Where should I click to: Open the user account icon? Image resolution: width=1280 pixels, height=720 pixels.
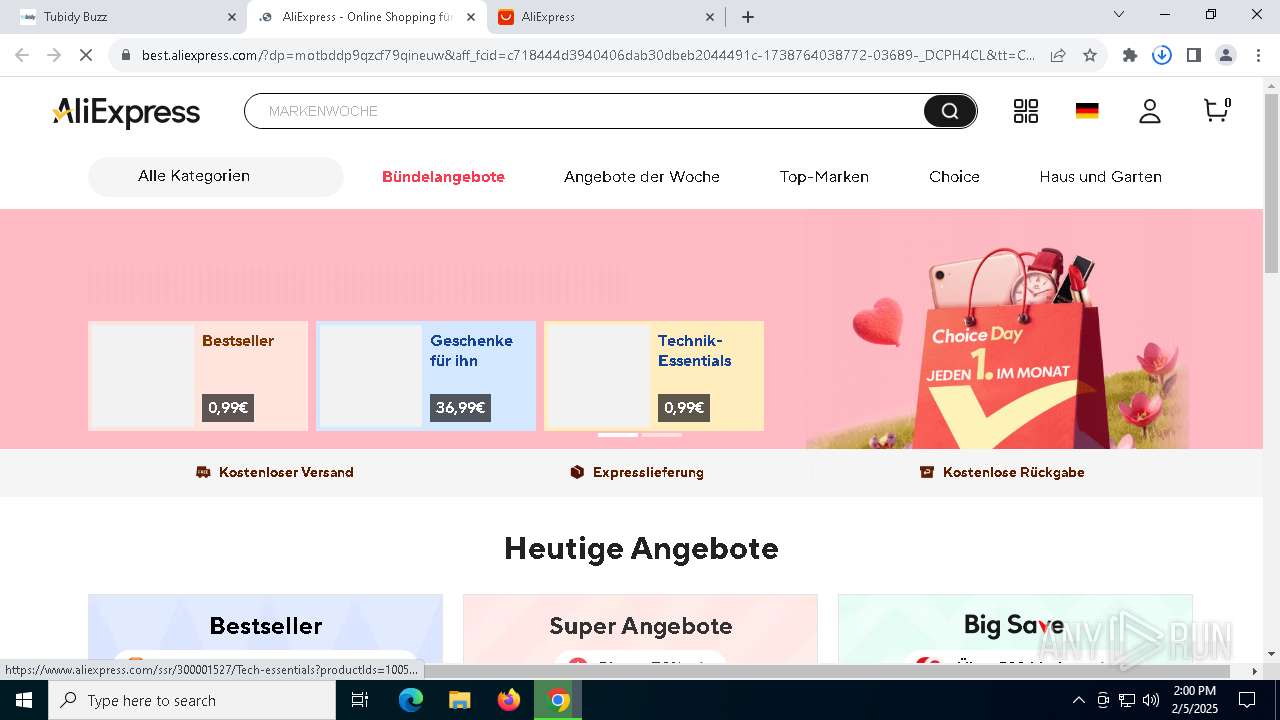coord(1150,111)
